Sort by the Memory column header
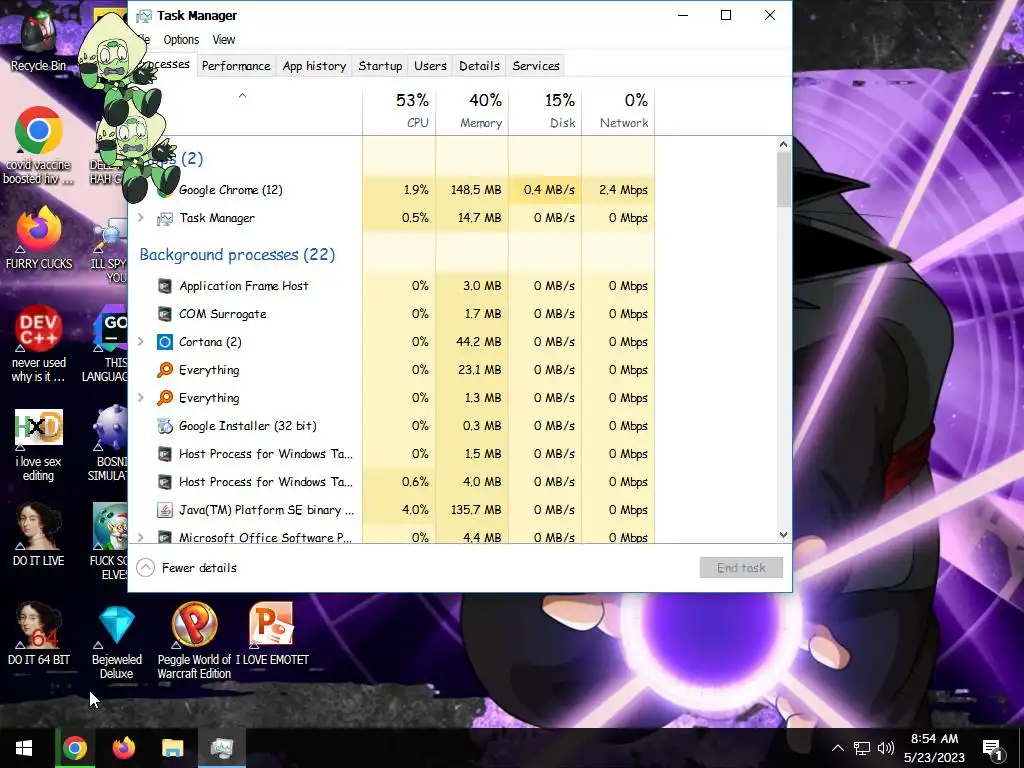The height and width of the screenshot is (768, 1024). click(472, 110)
